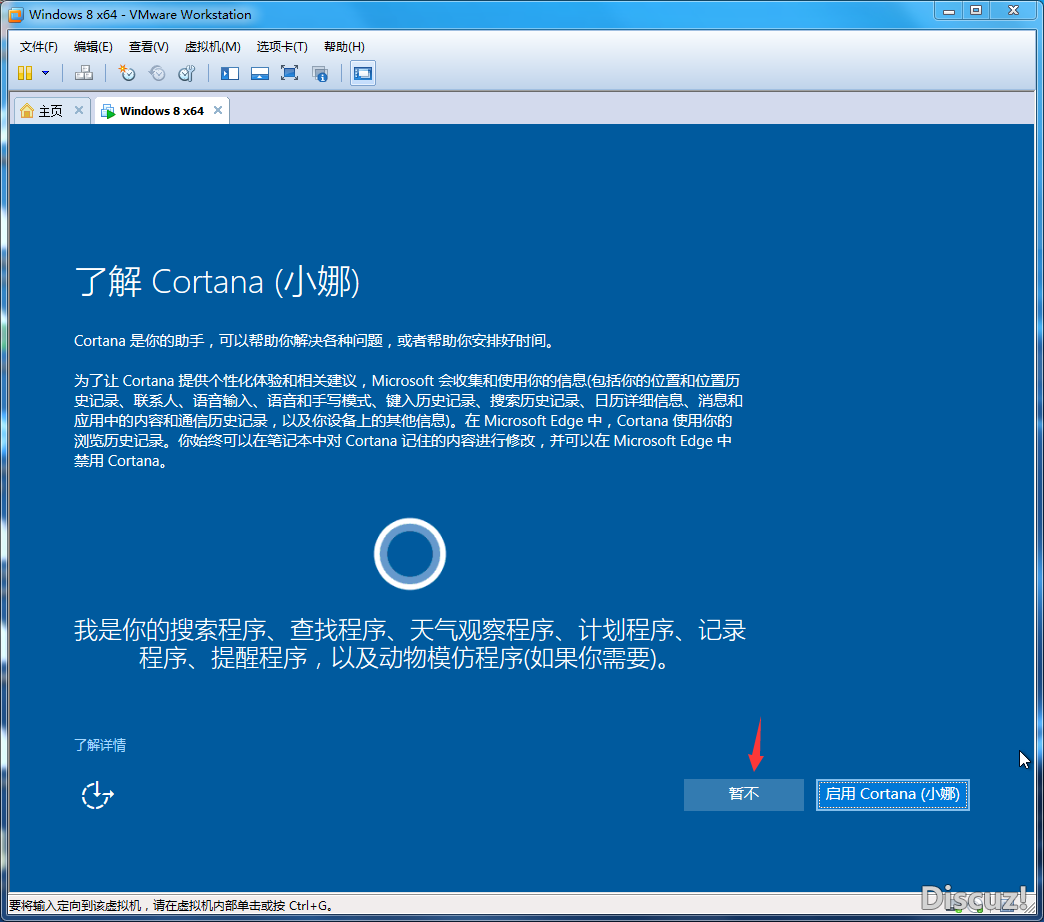The width and height of the screenshot is (1044, 922).
Task: Click the status bar text about Ctrl+G
Action: tap(171, 905)
